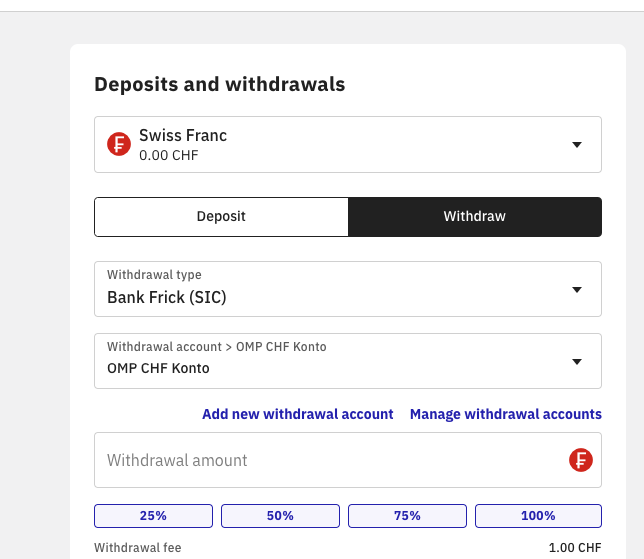The image size is (644, 559).
Task: Click the Withdrawal fee label
Action: pyautogui.click(x=138, y=548)
